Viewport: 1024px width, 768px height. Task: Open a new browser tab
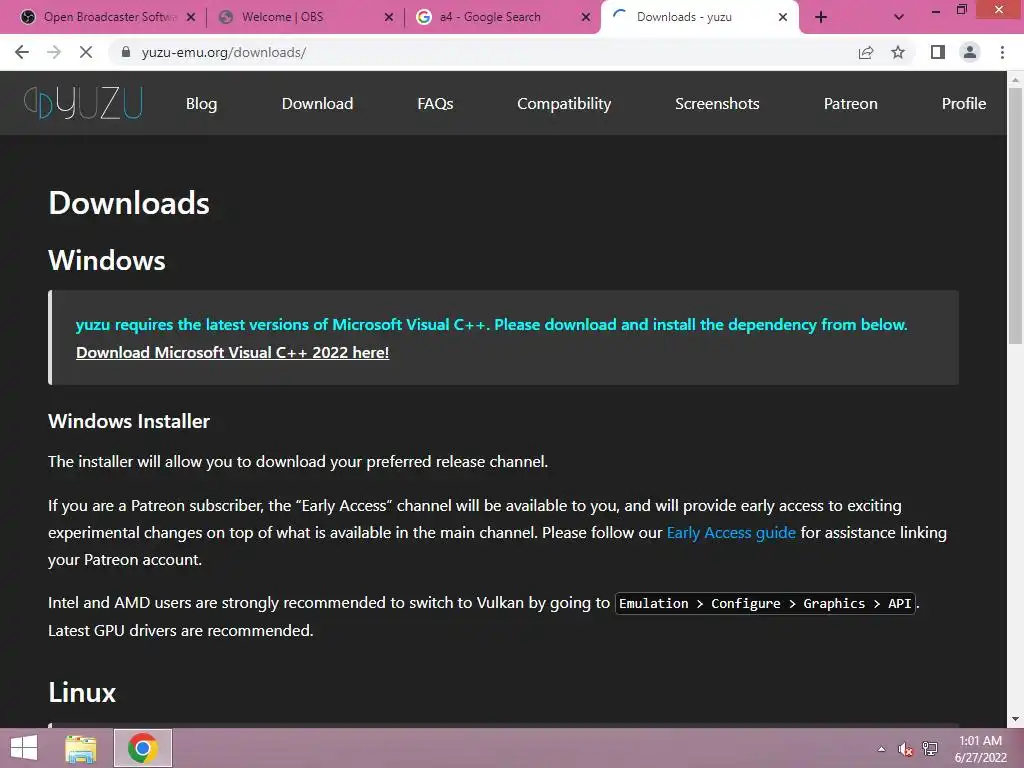pyautogui.click(x=821, y=18)
